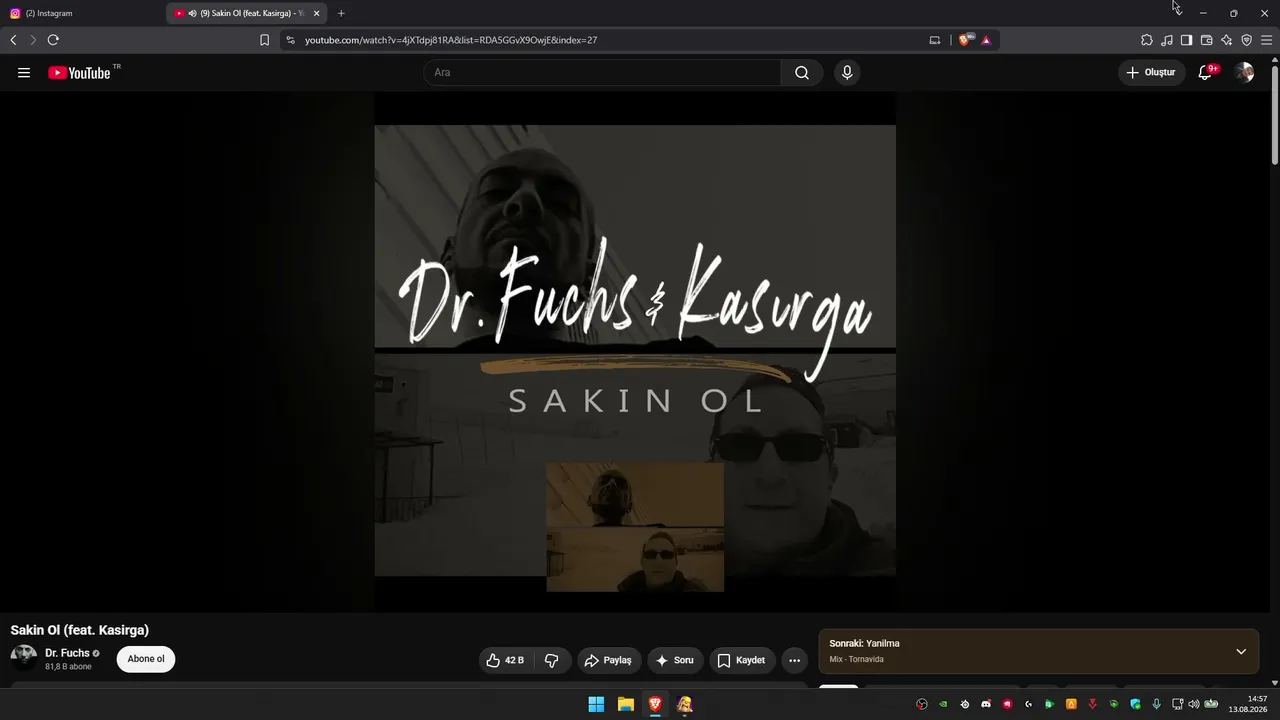
Task: Open the Brave Wallet icon
Action: click(1206, 40)
